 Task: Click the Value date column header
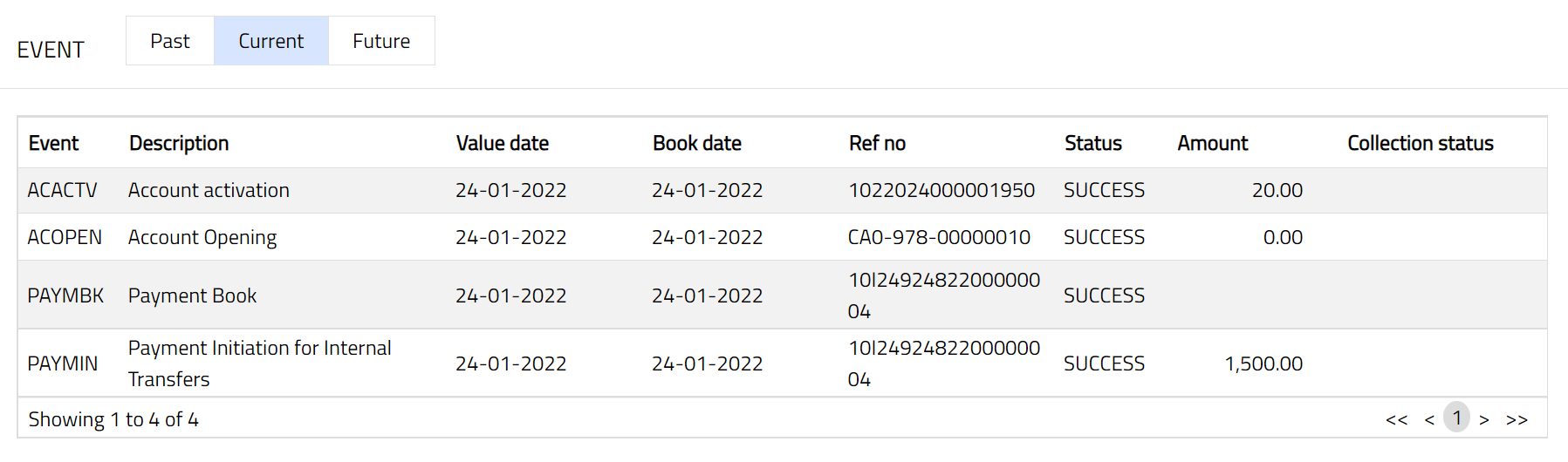pyautogui.click(x=503, y=143)
